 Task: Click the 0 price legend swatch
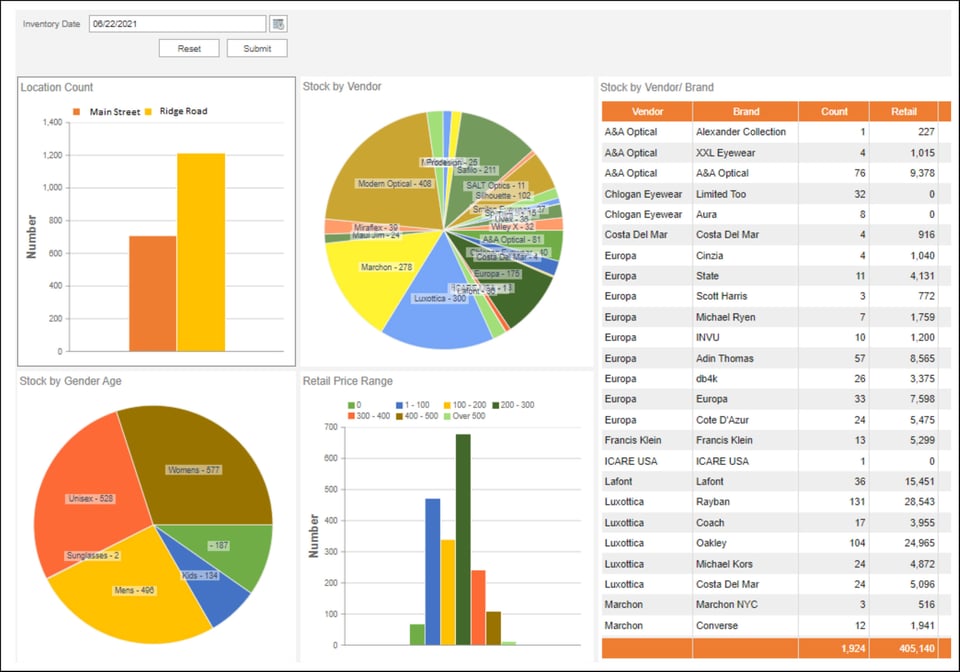[x=351, y=405]
